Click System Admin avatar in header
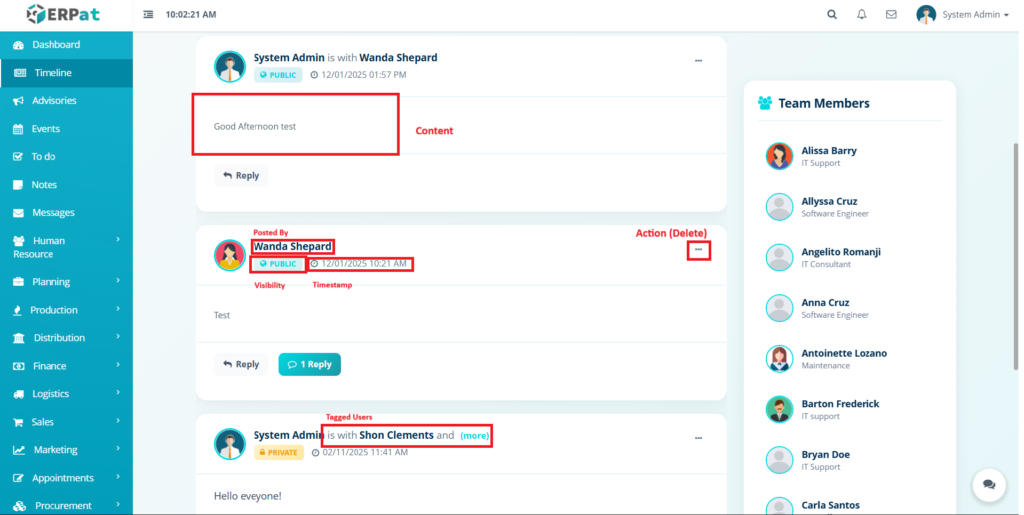This screenshot has height=515, width=1024. (926, 14)
